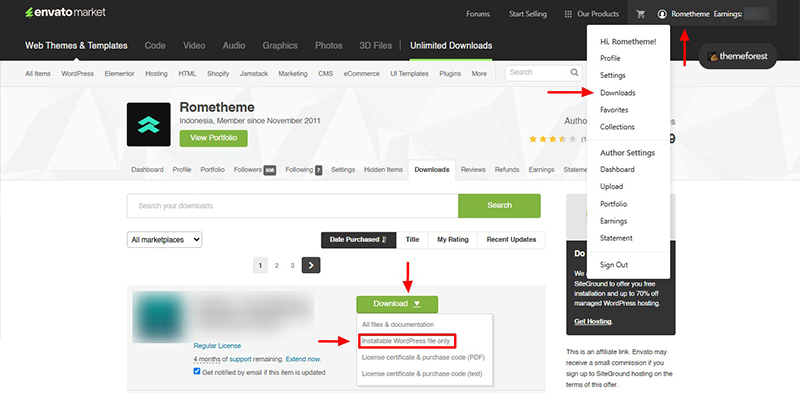Click the ThemeForest badge
This screenshot has height=393, width=800.
737,56
